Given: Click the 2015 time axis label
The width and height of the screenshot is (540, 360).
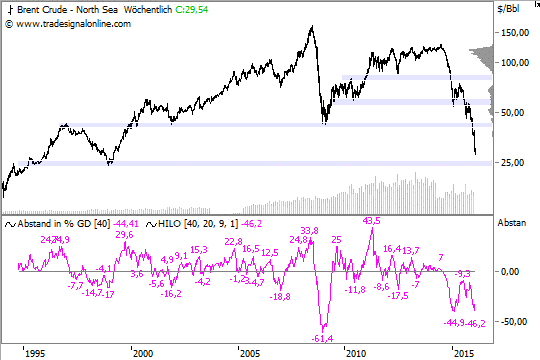Looking at the screenshot, I should click(x=464, y=354).
